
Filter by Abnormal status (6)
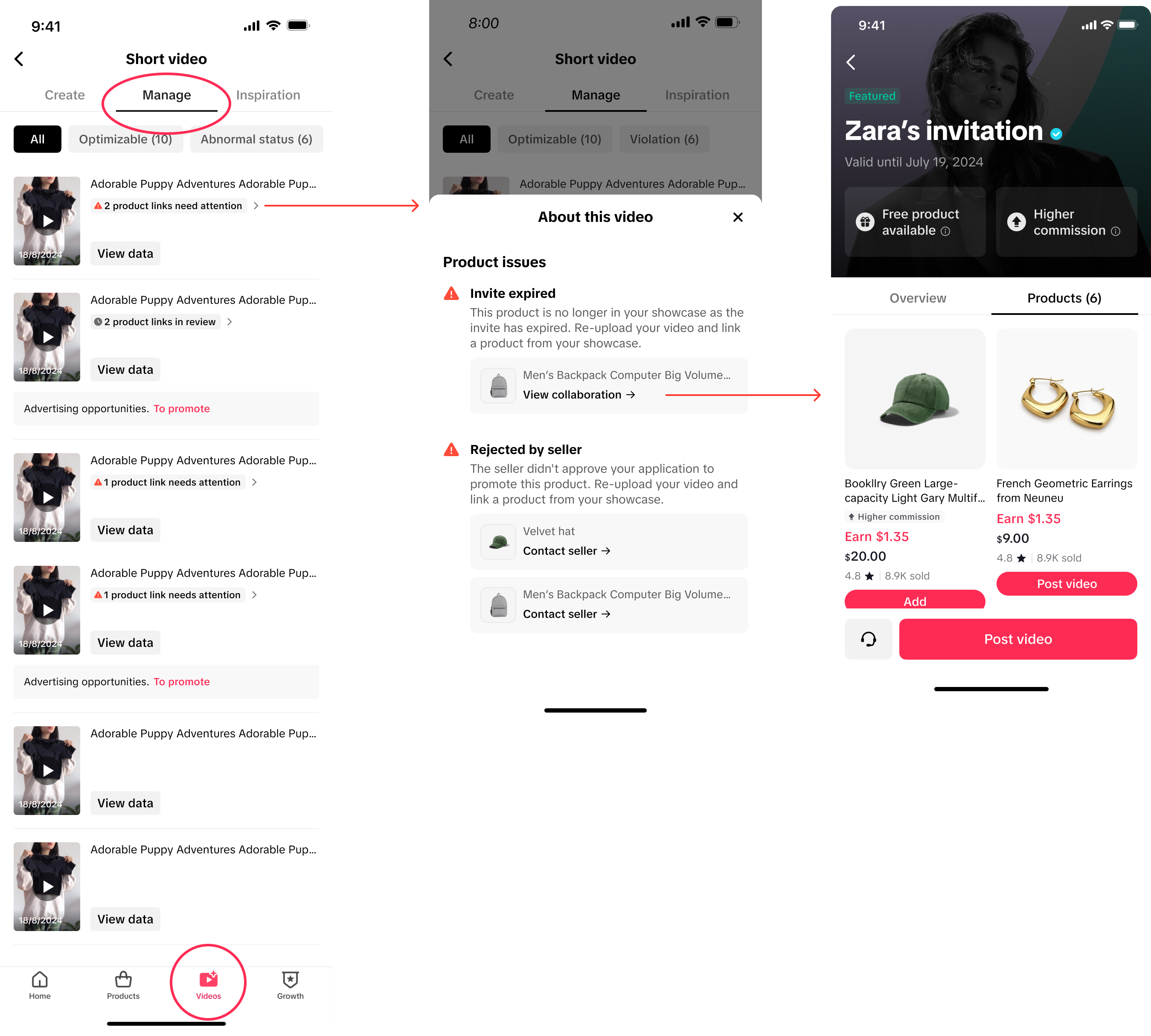[x=256, y=139]
